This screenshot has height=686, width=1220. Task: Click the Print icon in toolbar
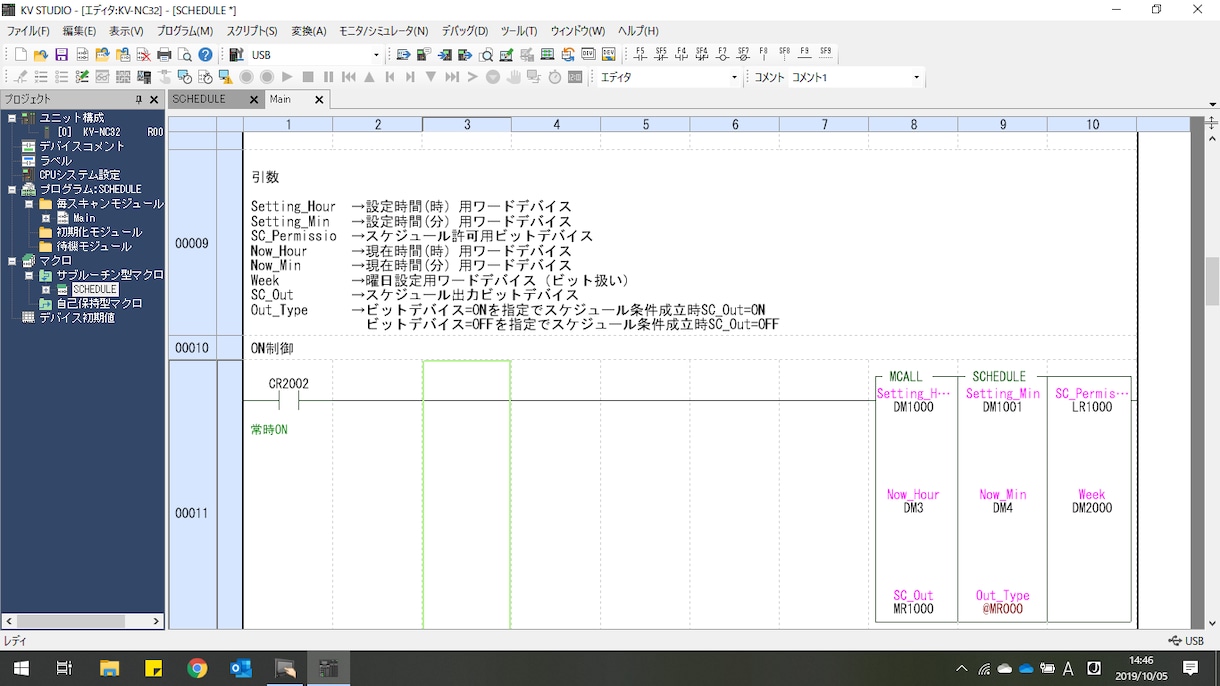tap(164, 55)
